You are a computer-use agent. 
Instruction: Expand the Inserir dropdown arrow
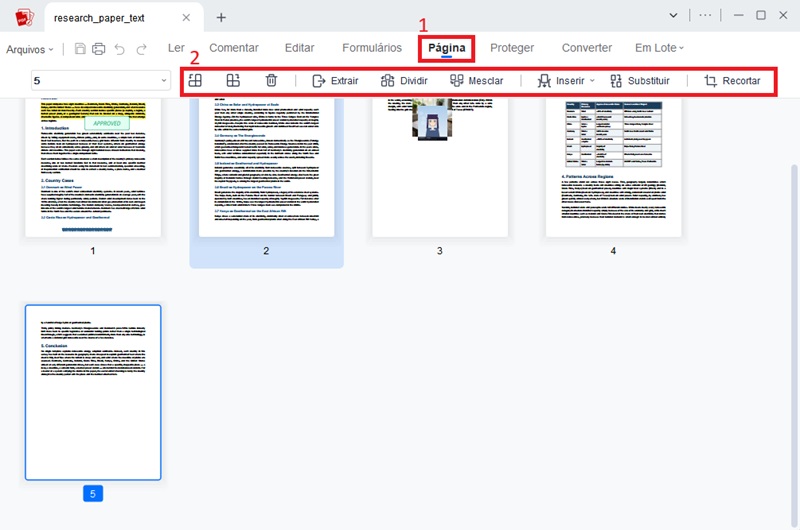(592, 81)
